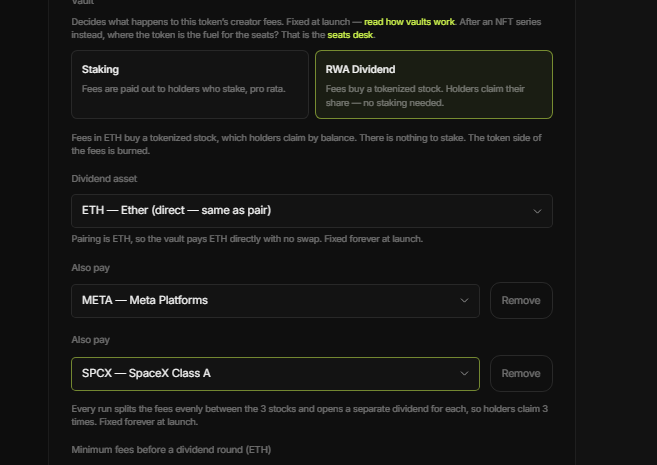Open the 'seats desk' link
This screenshot has height=465, width=657.
350,35
